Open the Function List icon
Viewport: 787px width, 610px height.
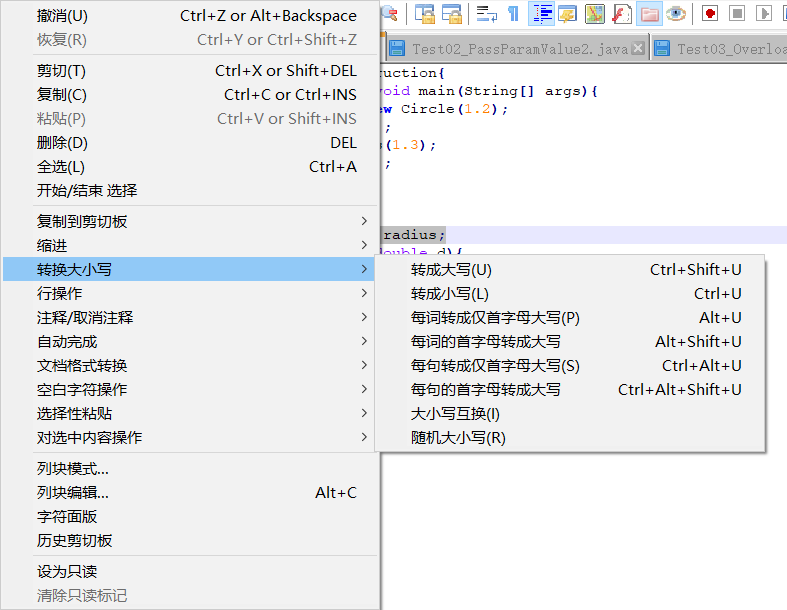pos(622,14)
